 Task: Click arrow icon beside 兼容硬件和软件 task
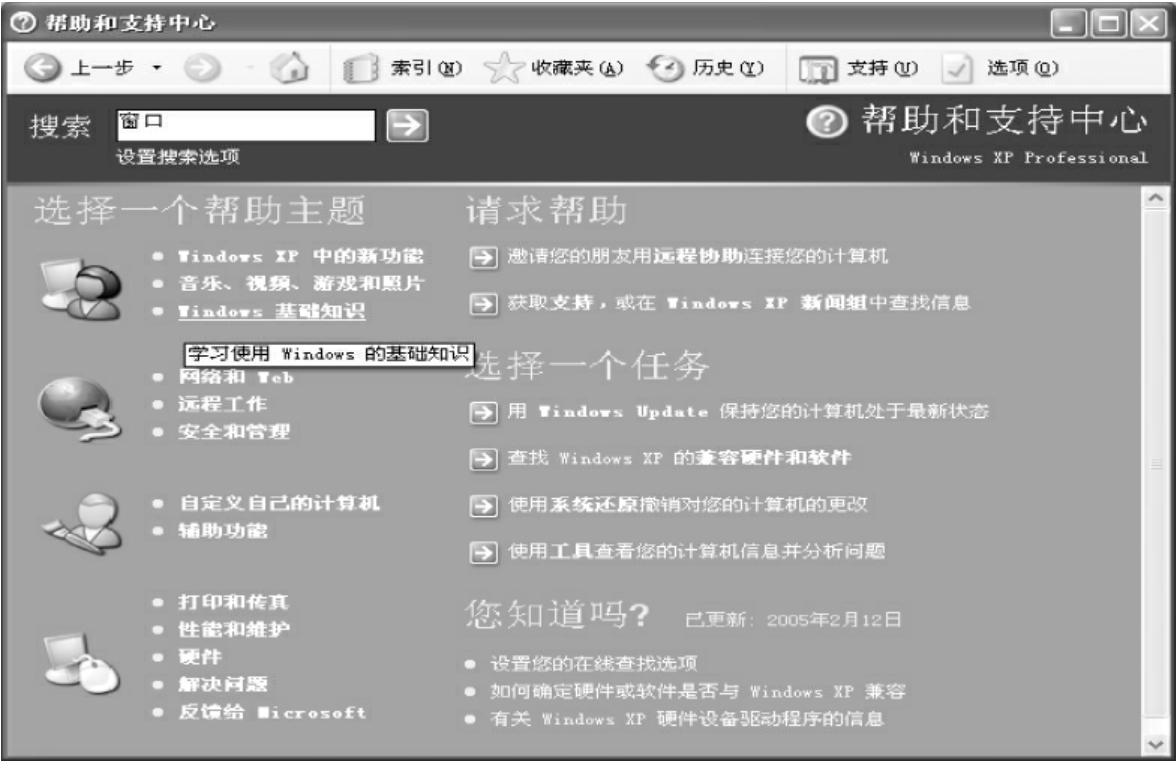[484, 459]
